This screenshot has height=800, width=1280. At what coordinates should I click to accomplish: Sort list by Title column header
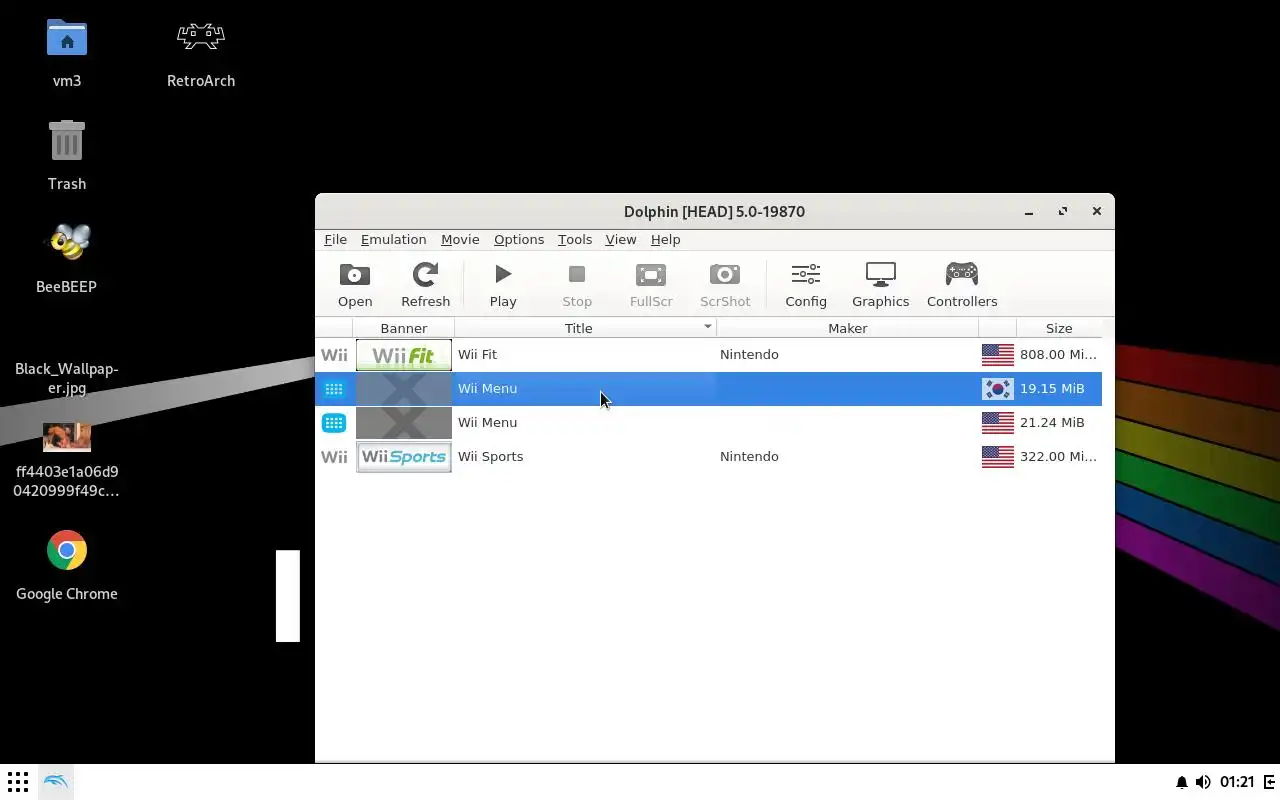(x=578, y=328)
